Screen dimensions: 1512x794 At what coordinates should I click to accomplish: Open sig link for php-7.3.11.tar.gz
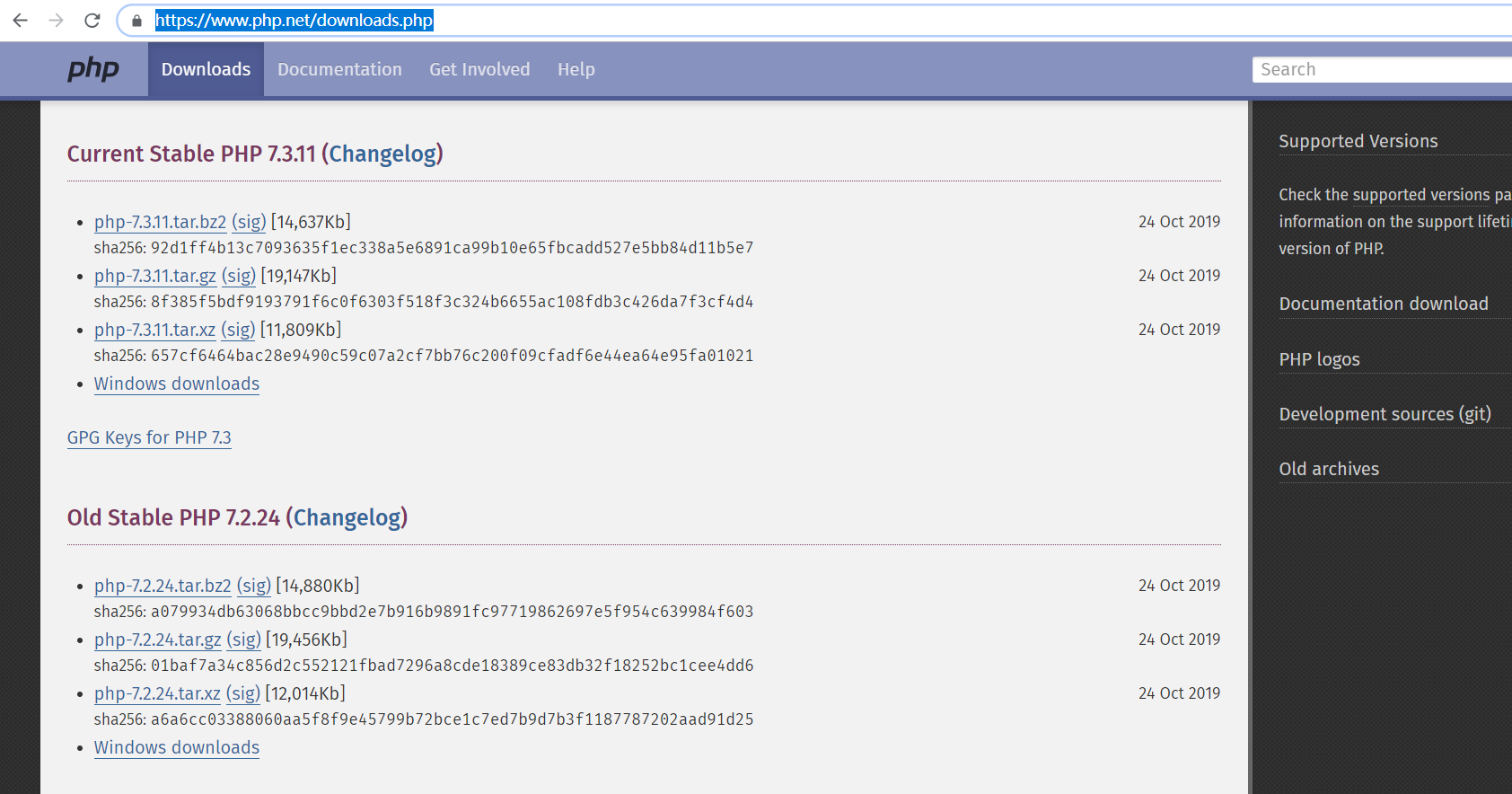pyautogui.click(x=239, y=276)
